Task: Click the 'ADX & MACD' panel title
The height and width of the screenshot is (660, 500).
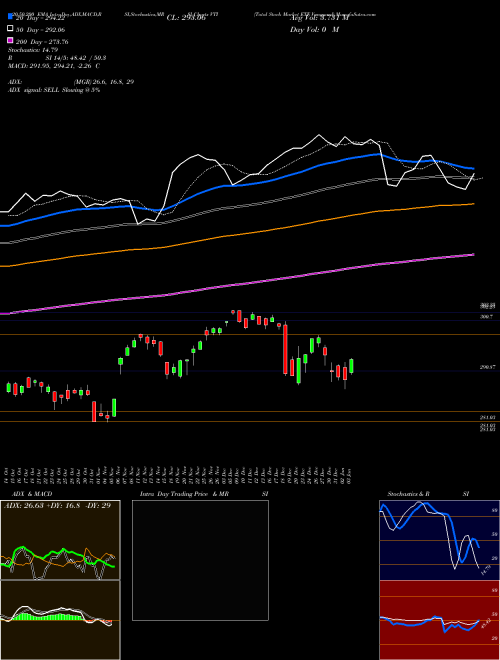Action: pyautogui.click(x=32, y=494)
